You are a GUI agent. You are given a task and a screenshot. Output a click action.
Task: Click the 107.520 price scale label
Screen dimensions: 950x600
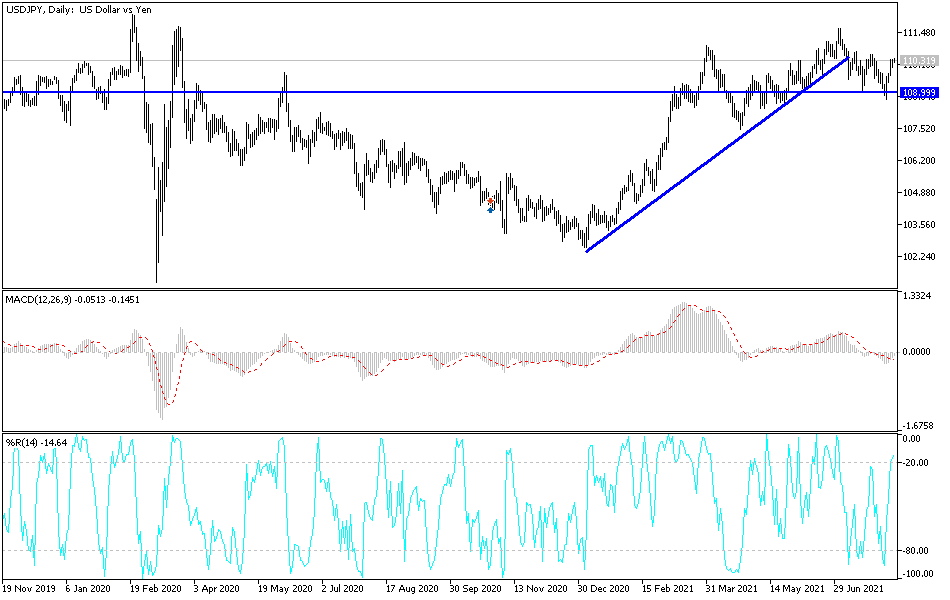pos(919,128)
